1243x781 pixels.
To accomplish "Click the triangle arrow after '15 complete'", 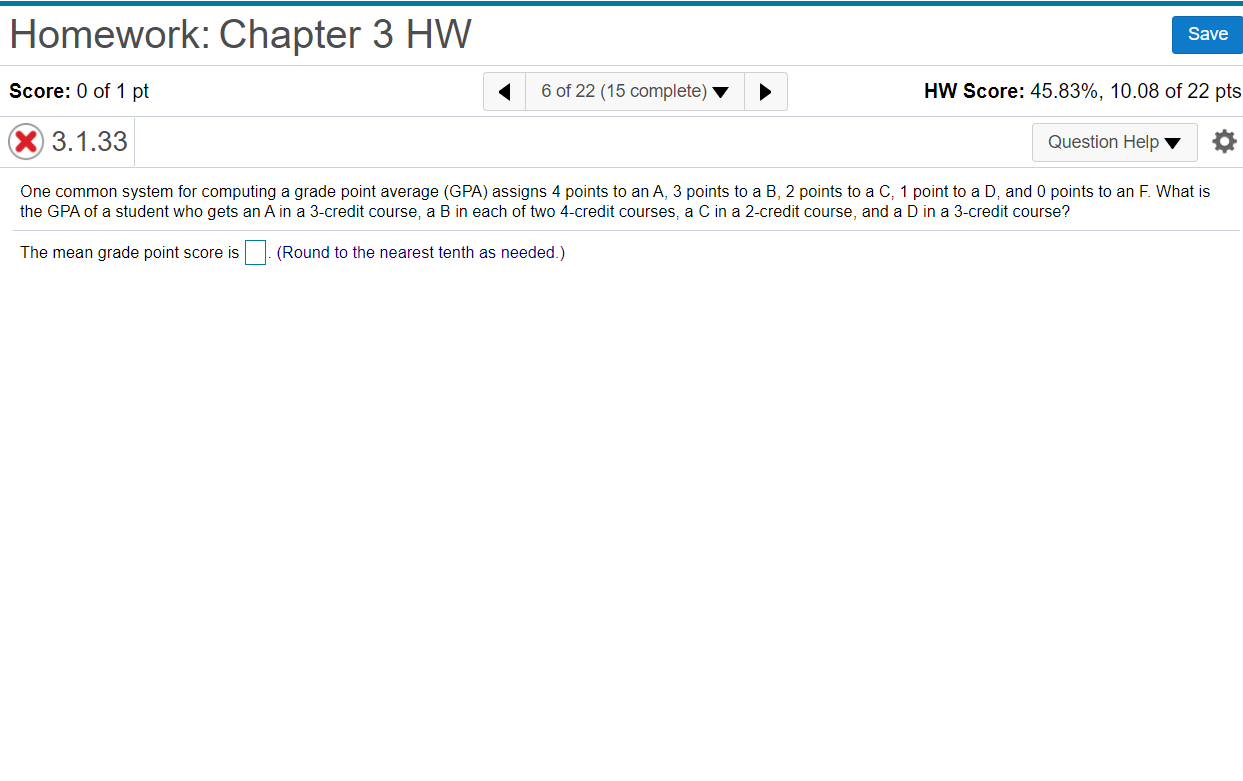I will [x=721, y=92].
